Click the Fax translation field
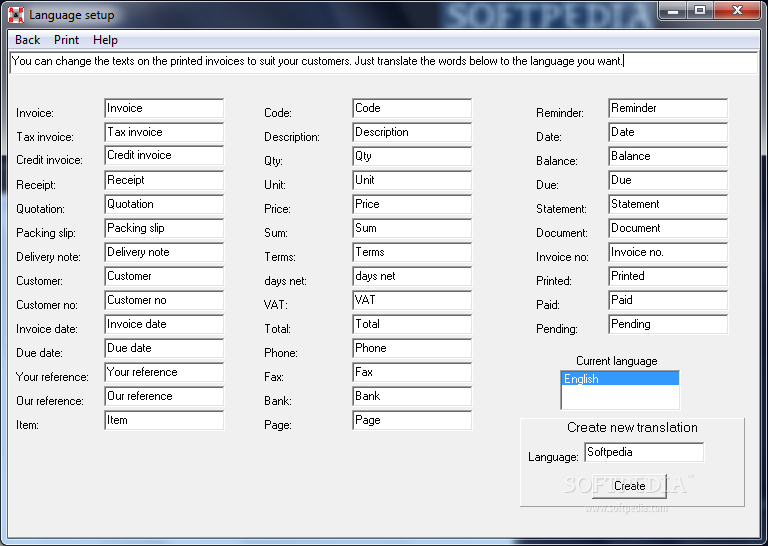This screenshot has height=546, width=768. (412, 372)
